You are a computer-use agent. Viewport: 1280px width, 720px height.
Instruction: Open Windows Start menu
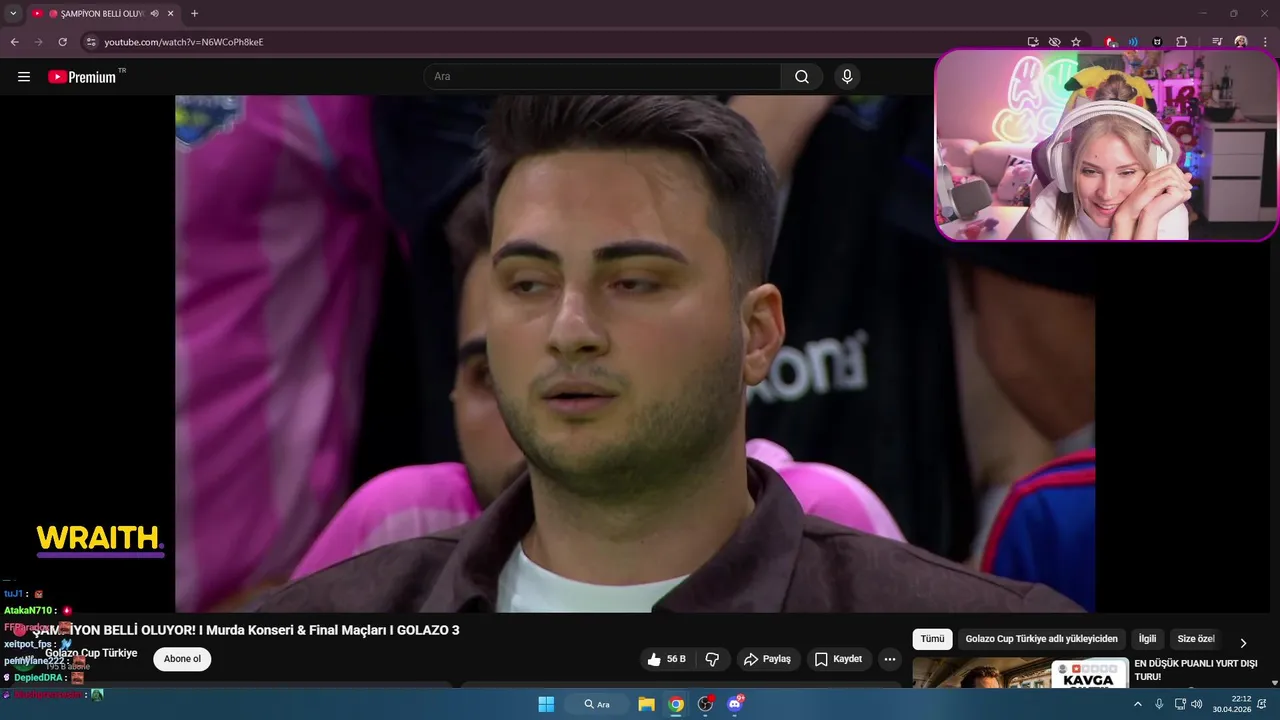coord(546,704)
